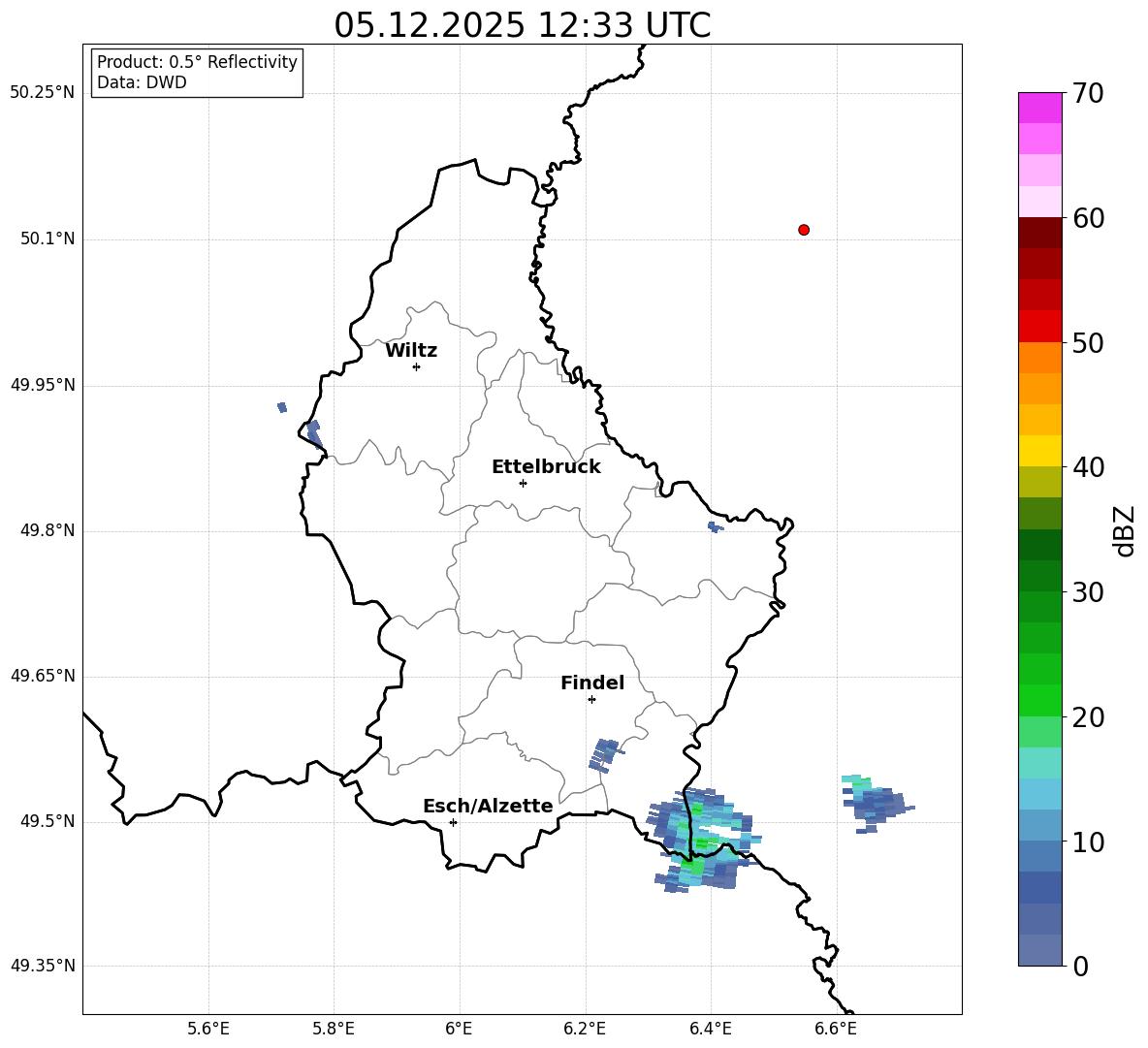Click the dBZ colorbar axis label

click(1125, 531)
